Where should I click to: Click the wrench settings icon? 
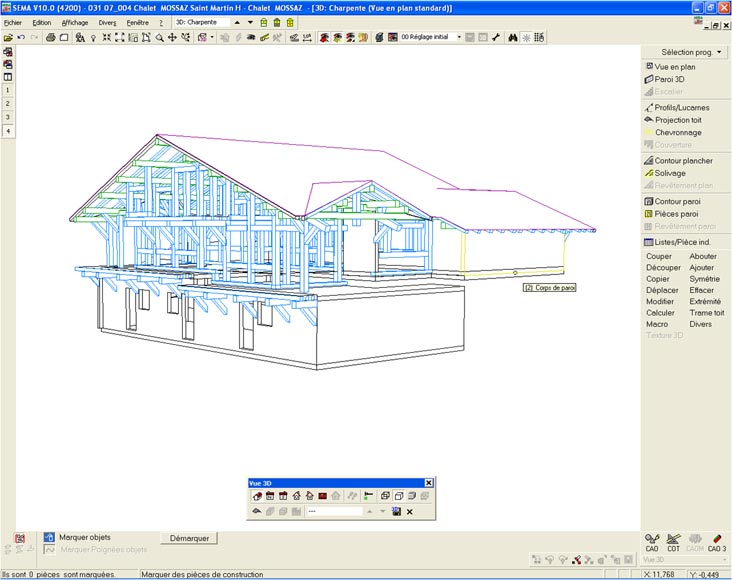(496, 37)
